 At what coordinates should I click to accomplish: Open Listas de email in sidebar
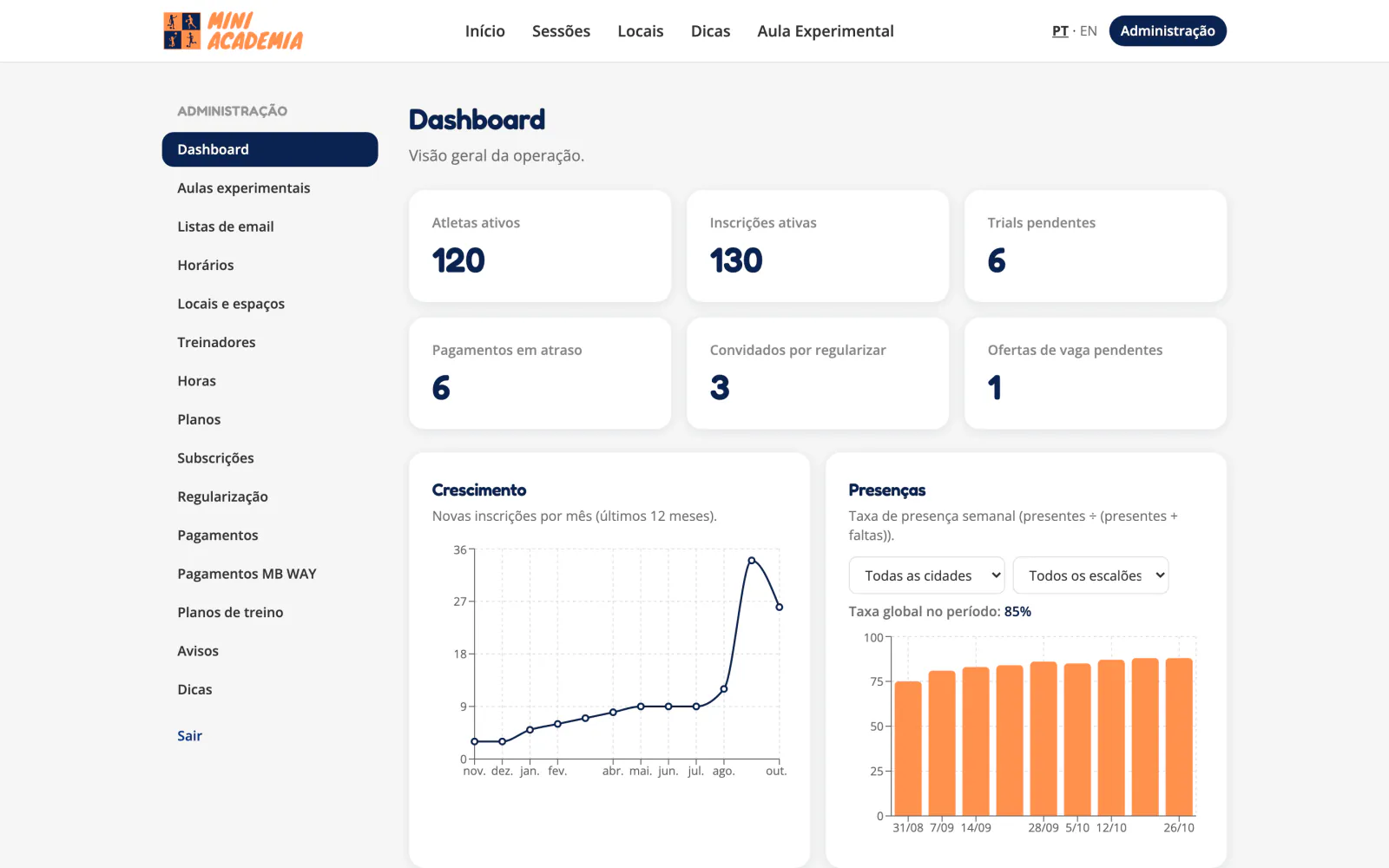tap(270, 227)
